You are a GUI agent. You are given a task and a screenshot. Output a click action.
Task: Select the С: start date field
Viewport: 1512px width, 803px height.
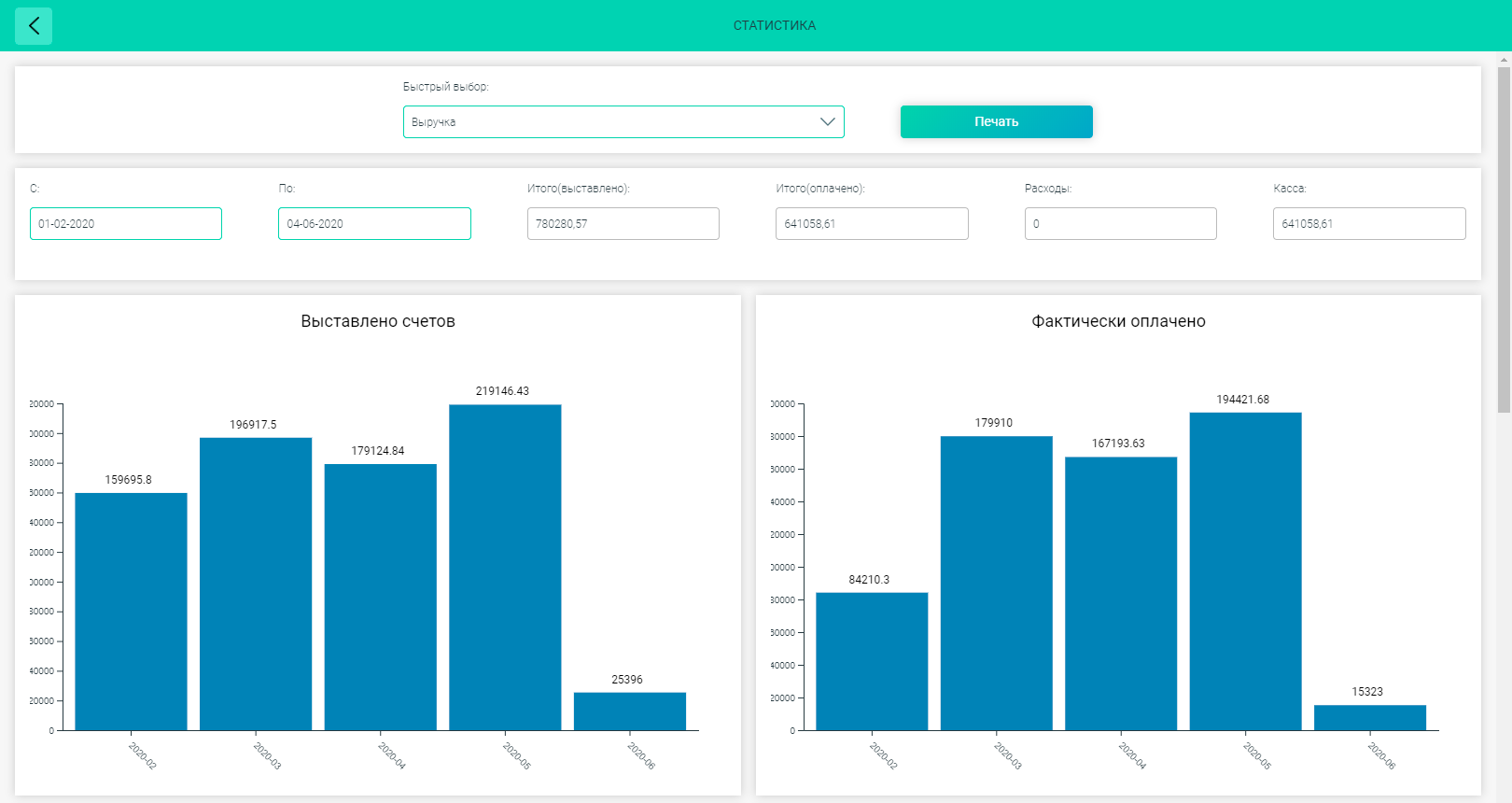tap(126, 224)
